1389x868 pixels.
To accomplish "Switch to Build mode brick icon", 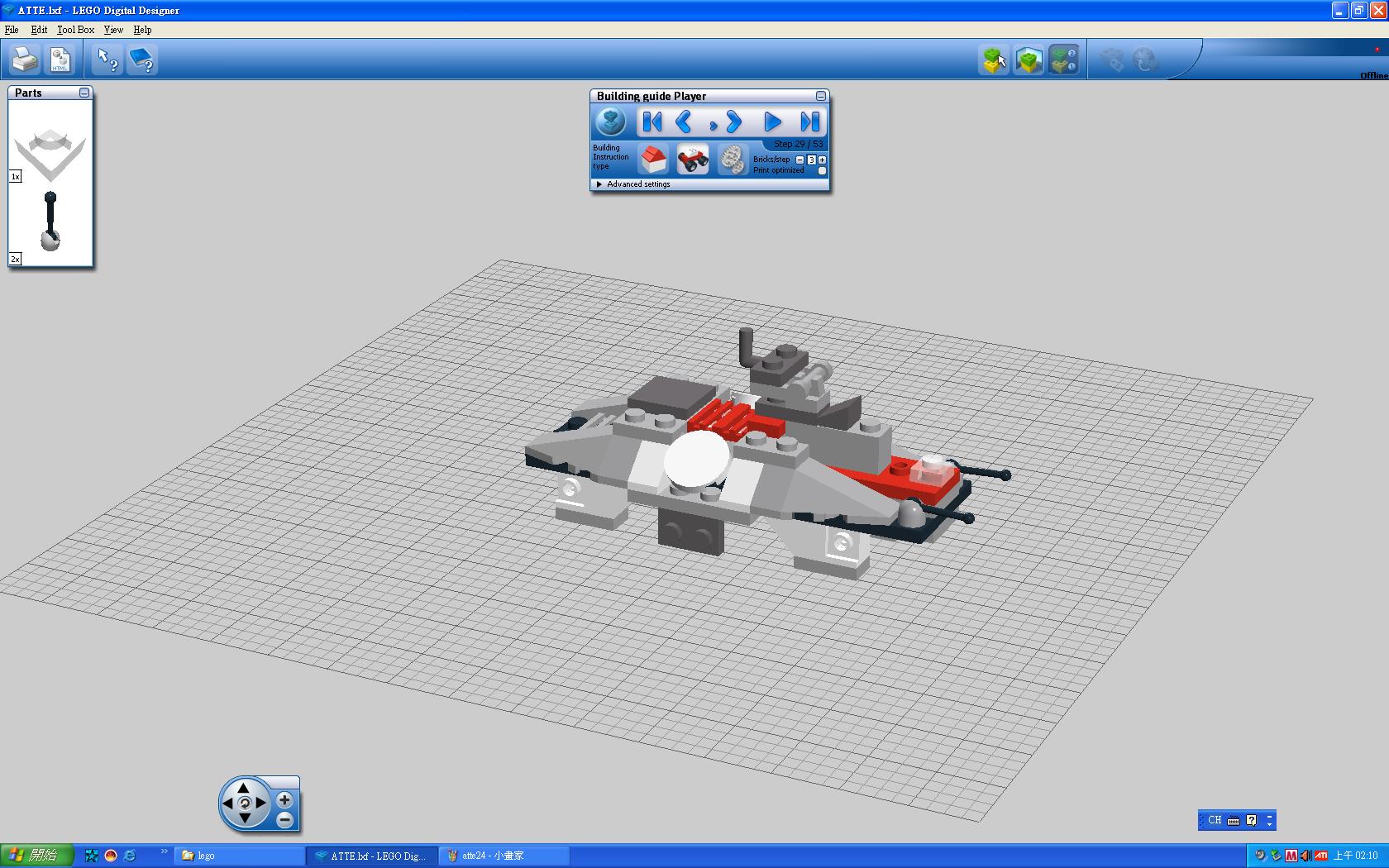I will tap(994, 60).
